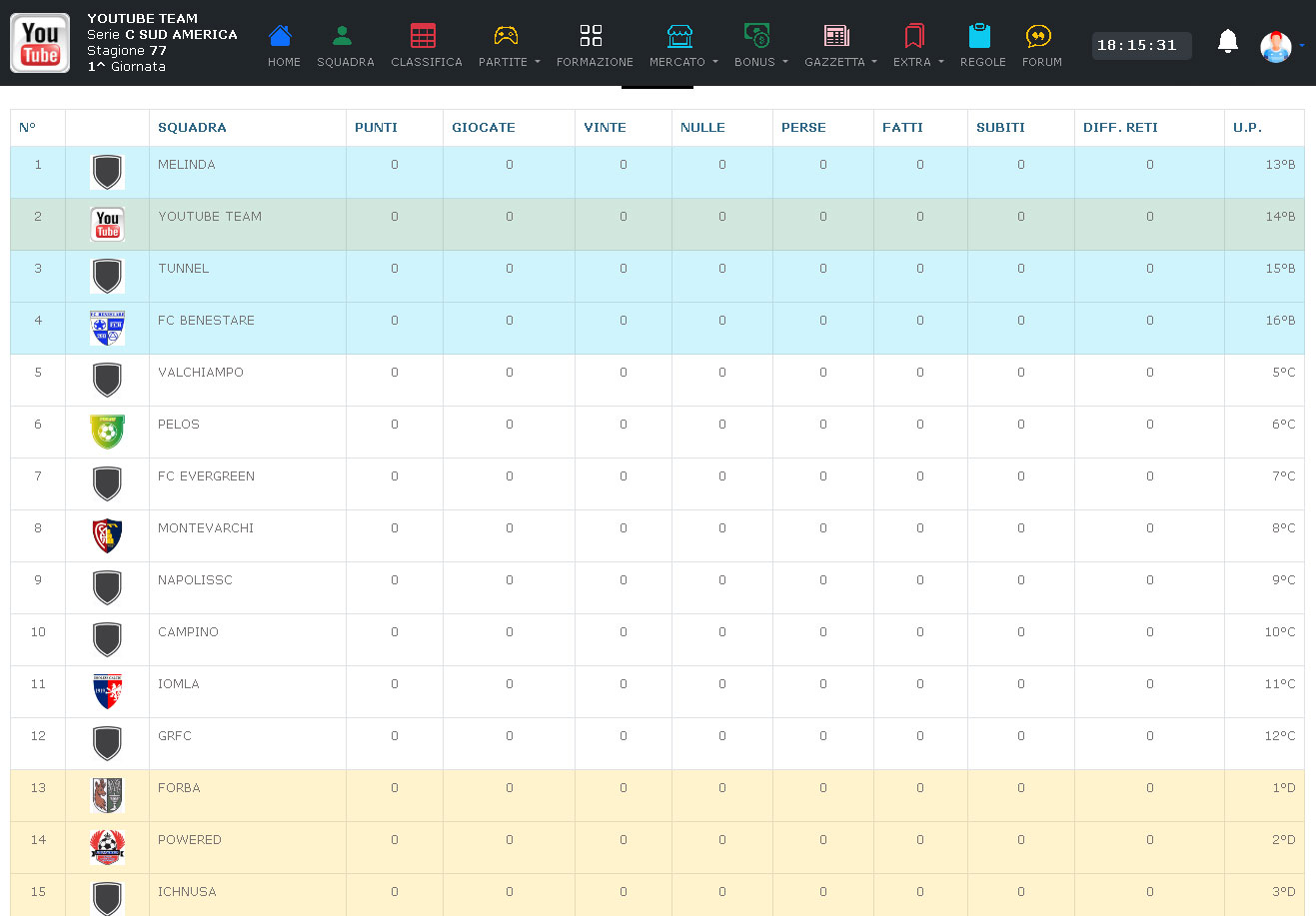Click PELOS green crest
The width and height of the screenshot is (1316, 916).
pos(107,432)
